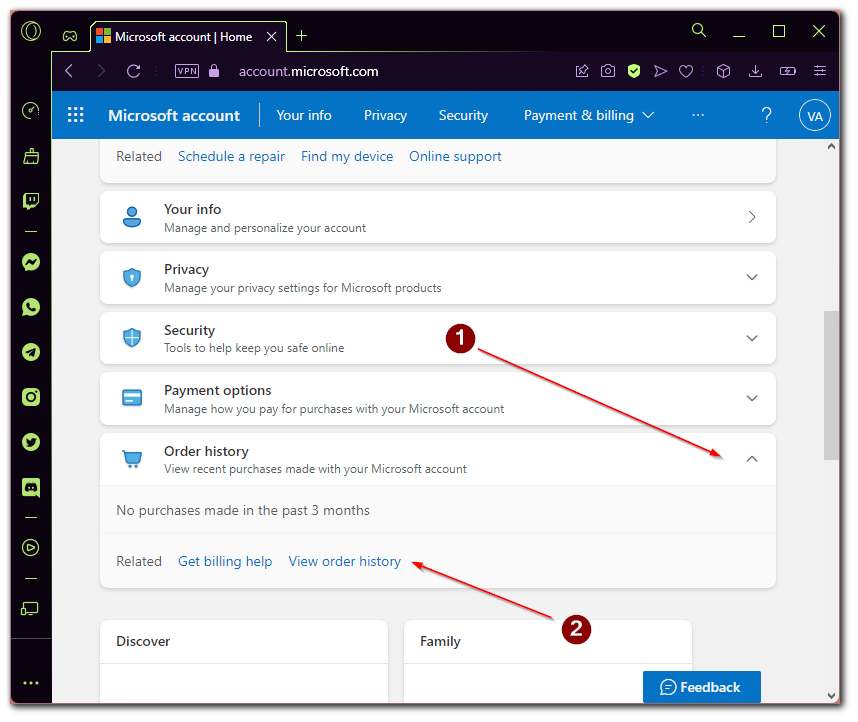The height and width of the screenshot is (722, 858).
Task: Open the Opera main menu logo
Action: pyautogui.click(x=31, y=31)
